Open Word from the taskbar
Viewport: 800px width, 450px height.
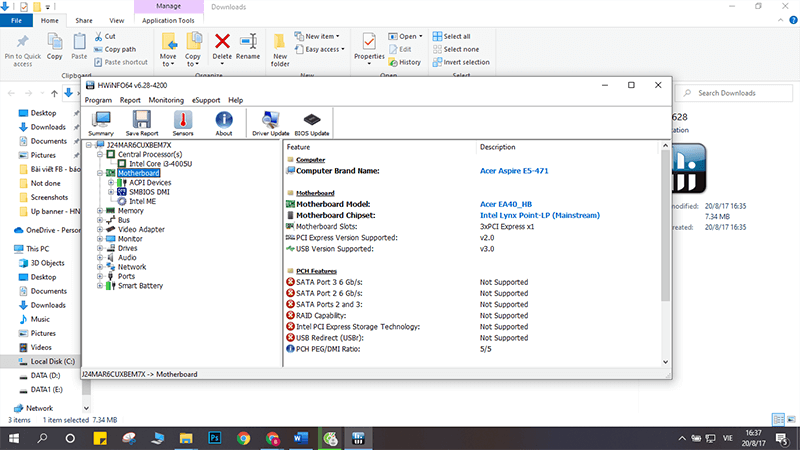pyautogui.click(x=301, y=438)
